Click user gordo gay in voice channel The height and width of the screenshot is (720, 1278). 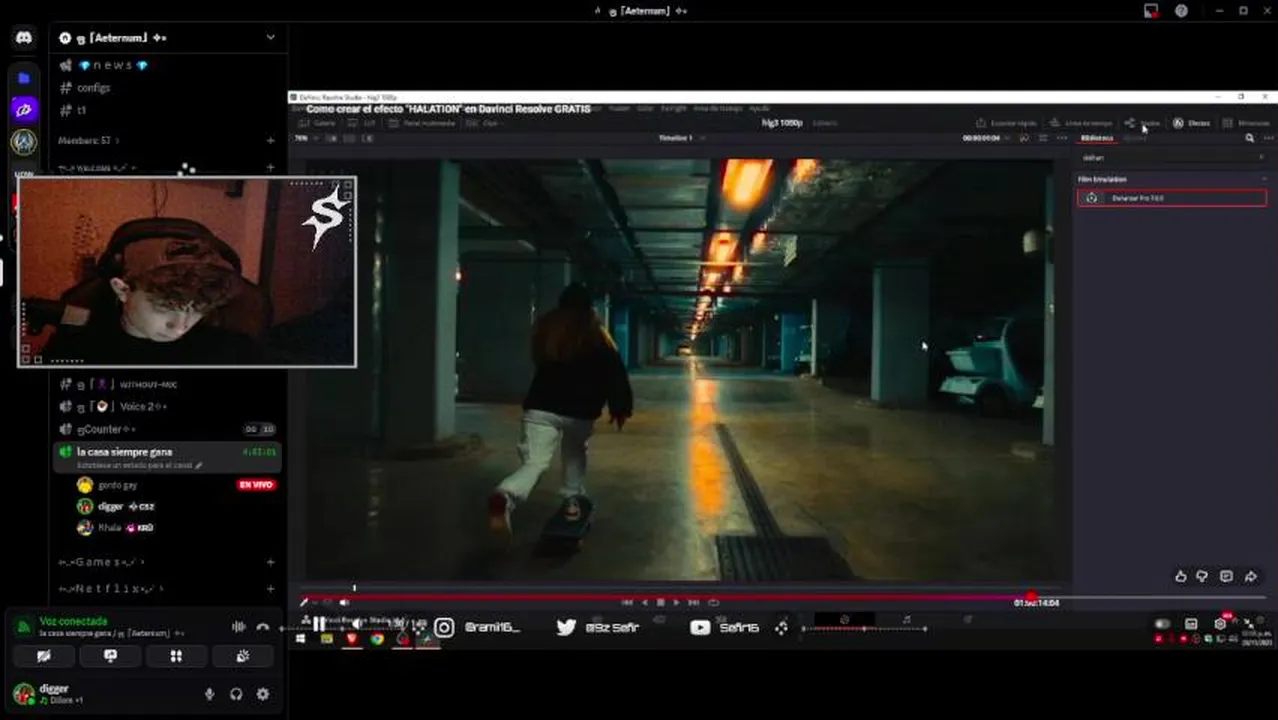click(x=117, y=485)
